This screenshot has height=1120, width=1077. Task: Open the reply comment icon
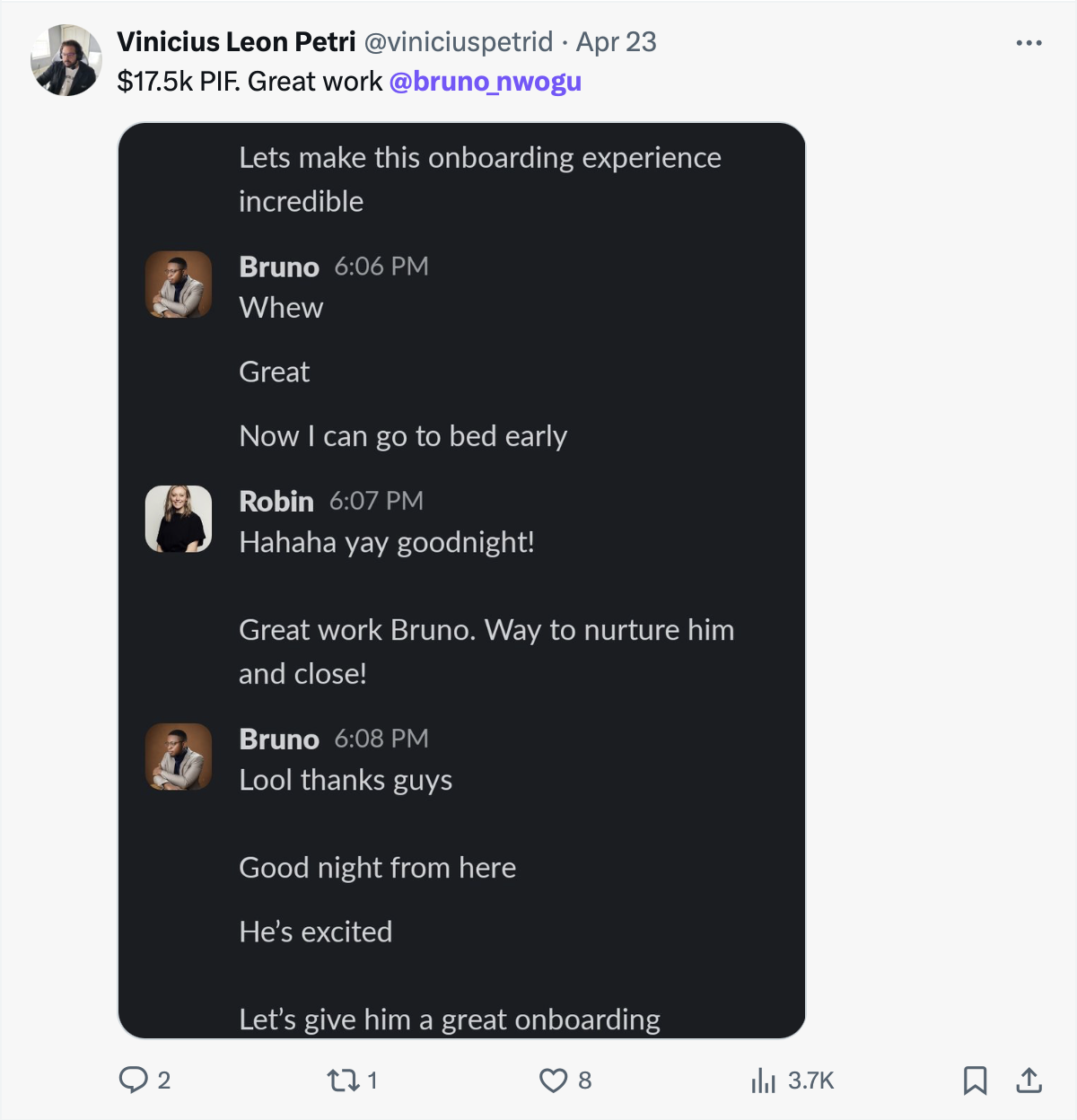[133, 1080]
